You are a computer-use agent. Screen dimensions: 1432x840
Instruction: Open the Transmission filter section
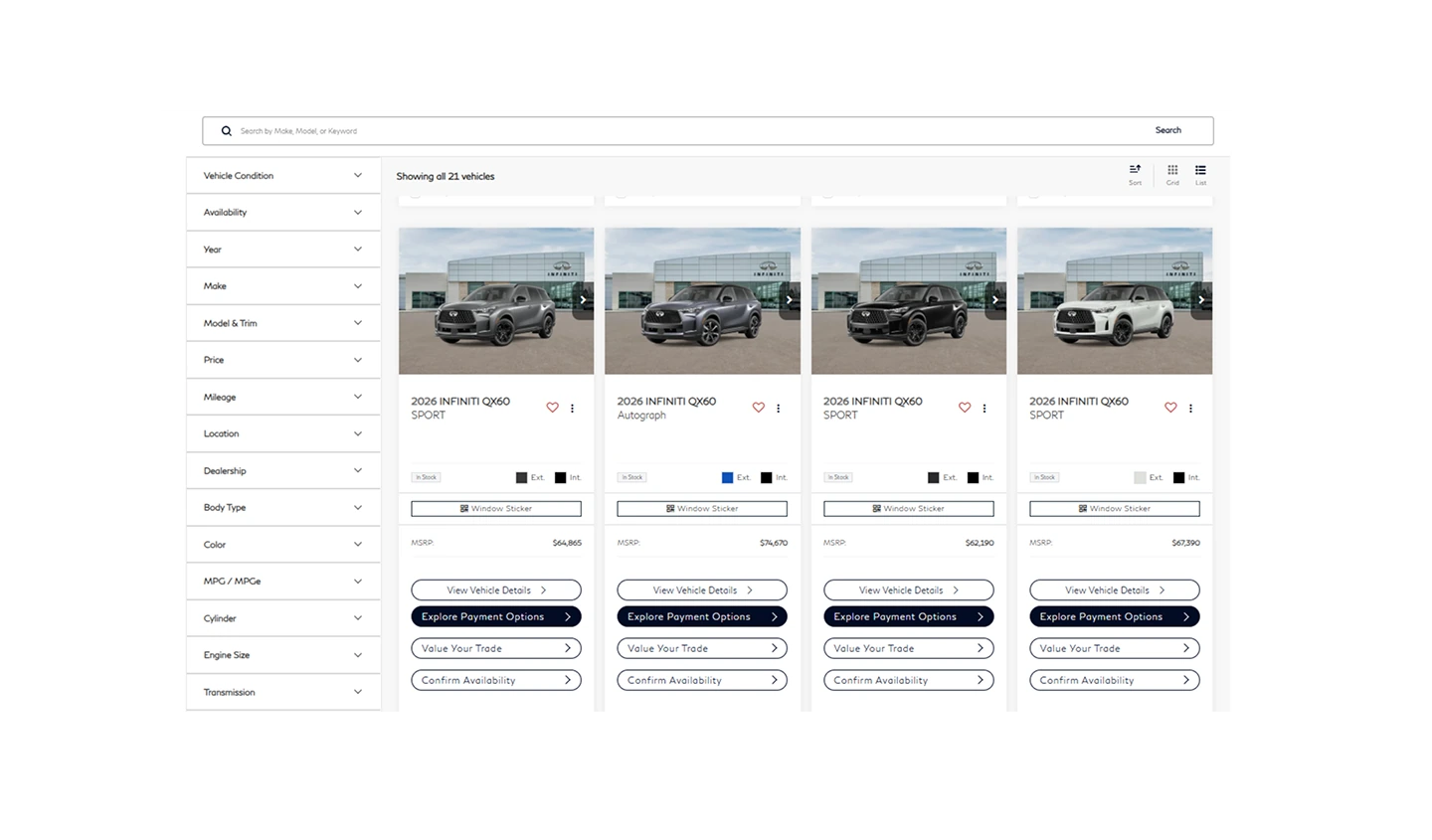[x=283, y=692]
